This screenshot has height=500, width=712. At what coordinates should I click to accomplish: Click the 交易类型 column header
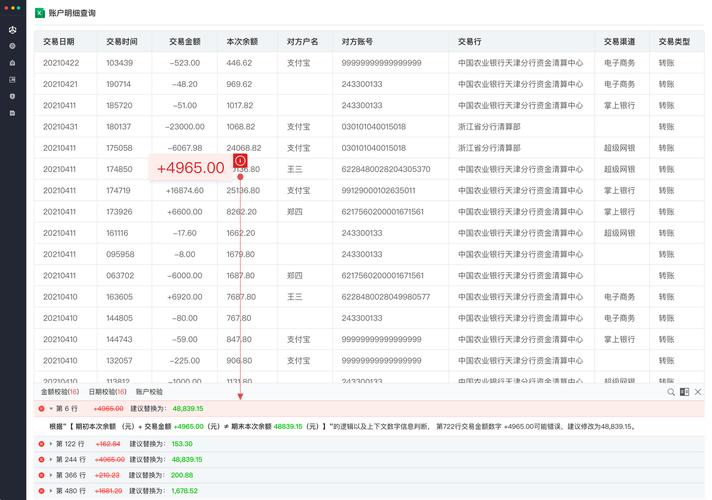coord(674,41)
